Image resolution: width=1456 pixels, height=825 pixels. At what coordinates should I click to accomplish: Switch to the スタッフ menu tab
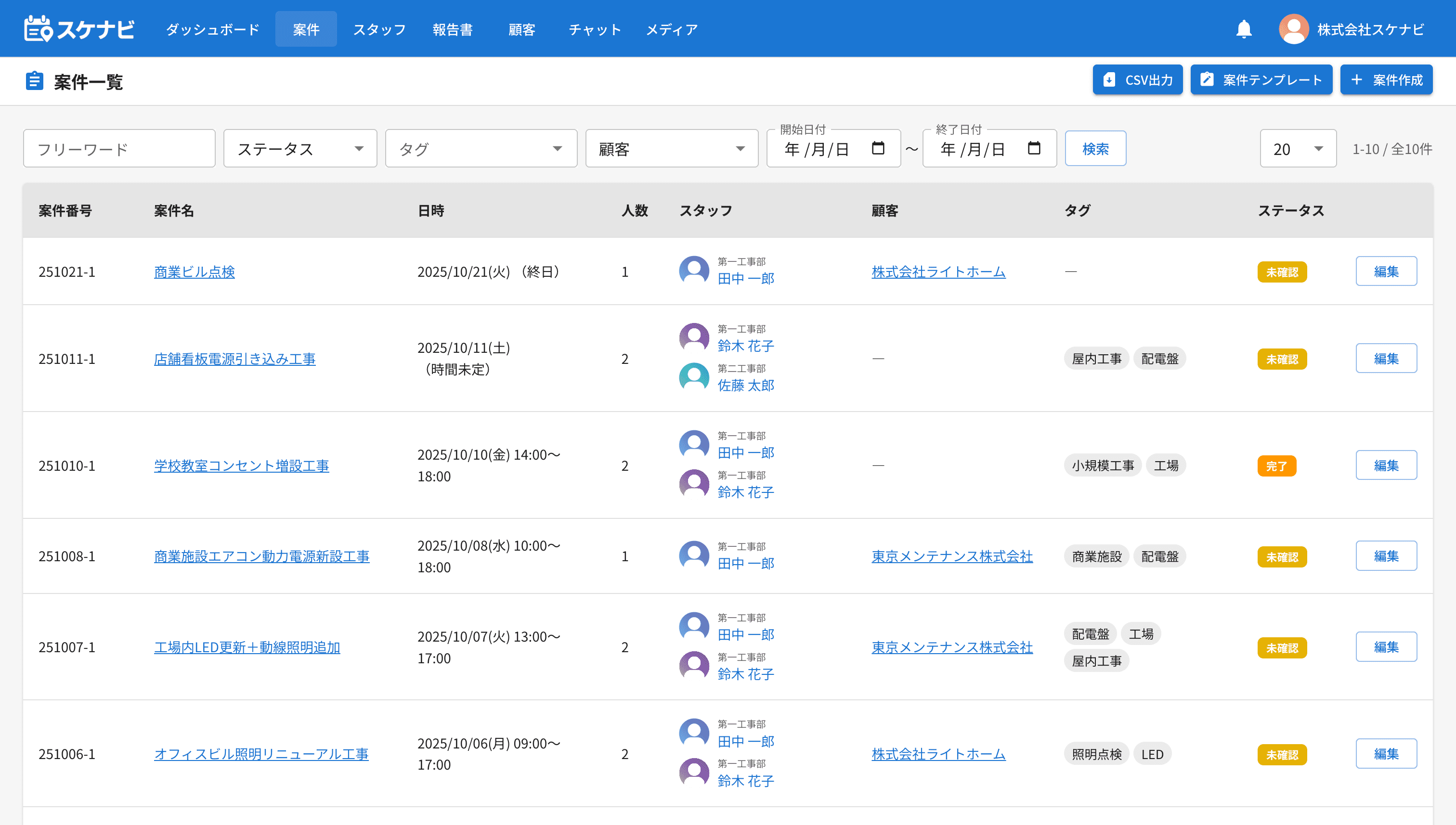click(379, 29)
